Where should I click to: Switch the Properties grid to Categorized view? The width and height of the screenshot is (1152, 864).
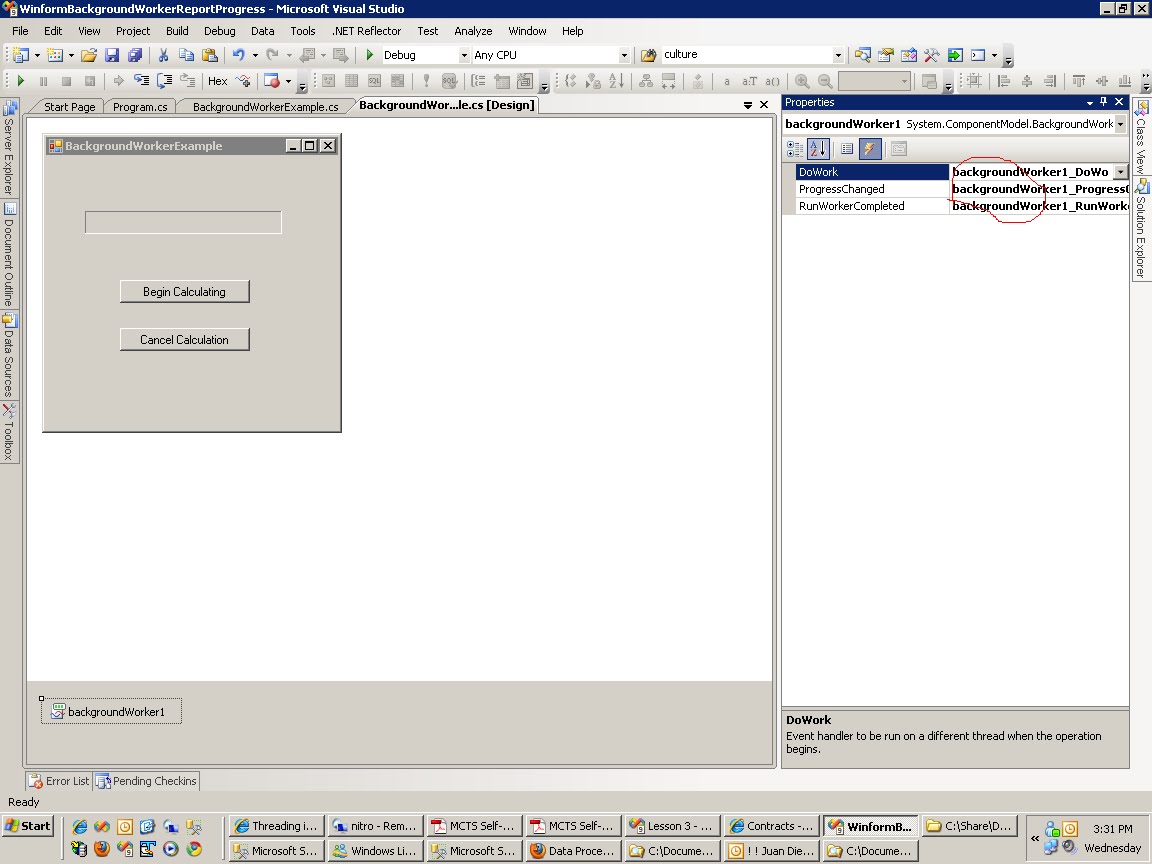tap(795, 149)
